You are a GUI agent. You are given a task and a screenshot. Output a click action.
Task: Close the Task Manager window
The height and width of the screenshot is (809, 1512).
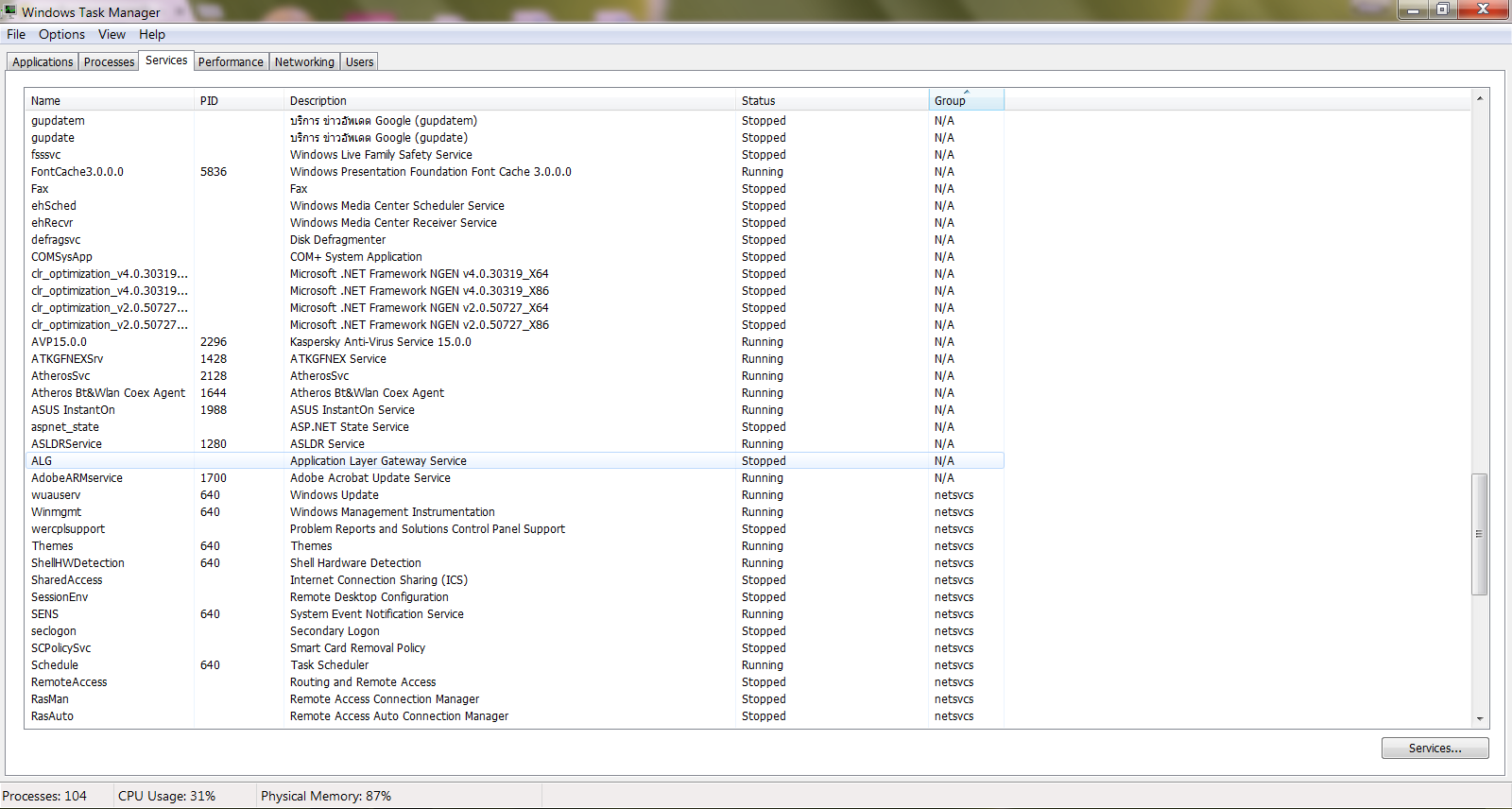1483,9
